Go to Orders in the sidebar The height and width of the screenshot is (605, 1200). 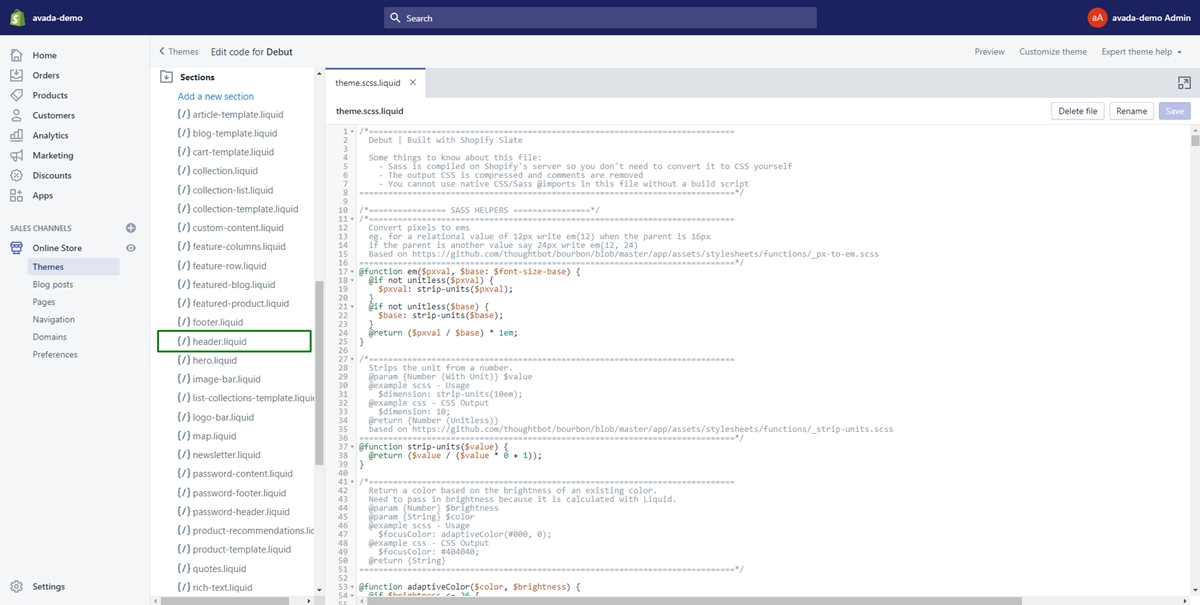point(46,75)
